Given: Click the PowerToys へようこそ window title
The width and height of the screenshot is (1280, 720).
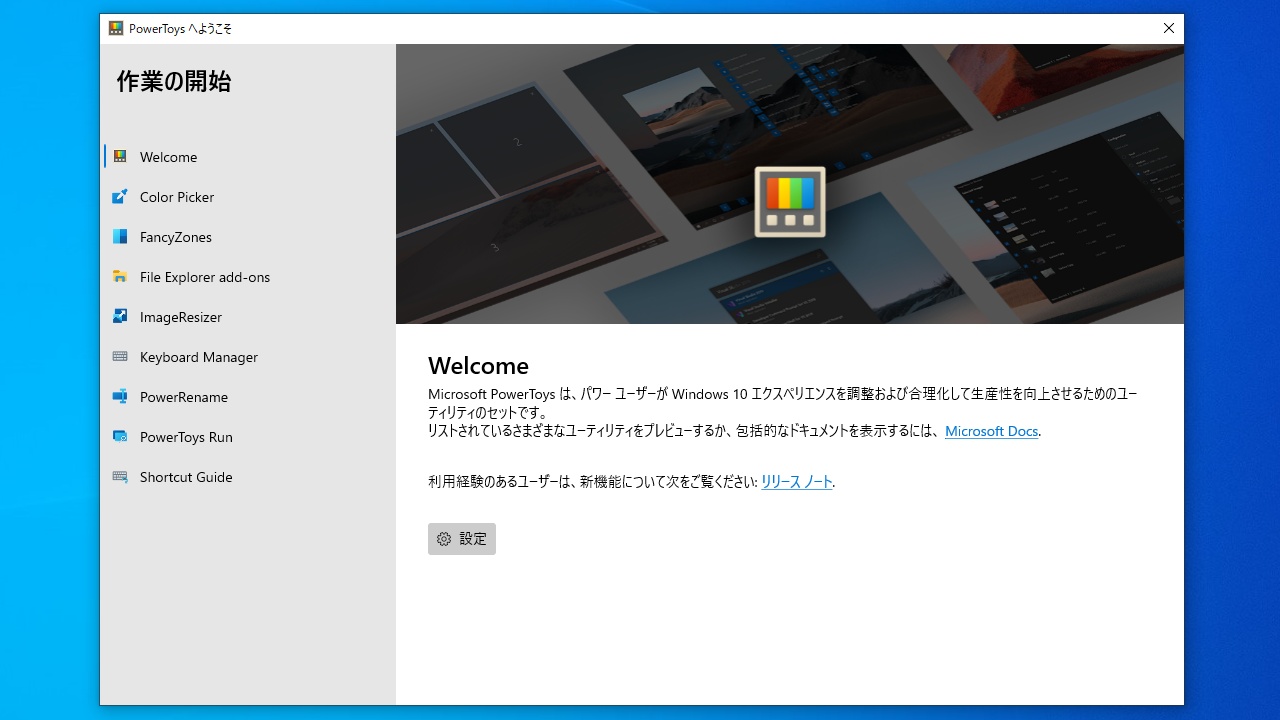Looking at the screenshot, I should [180, 29].
